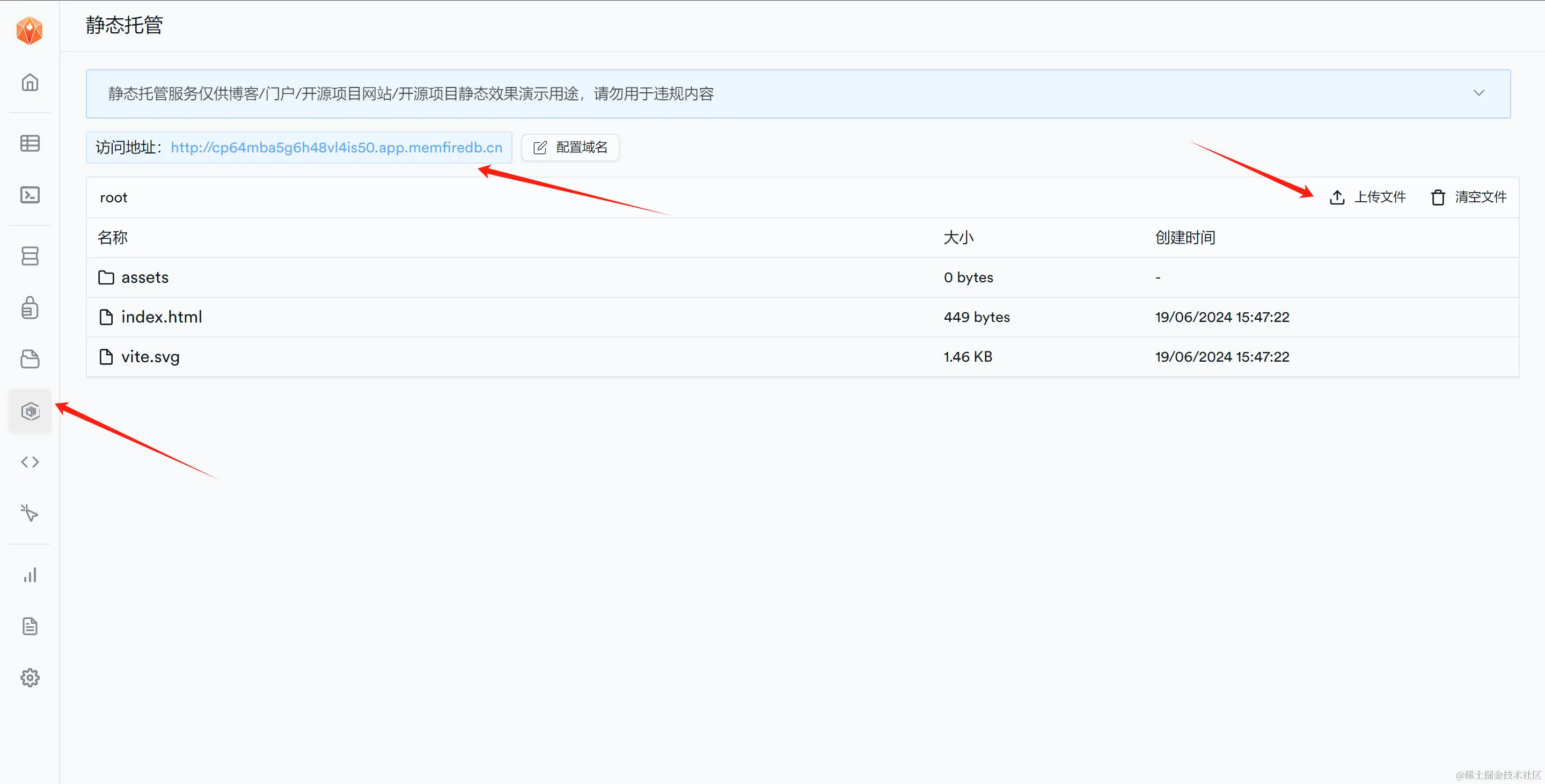Open the home icon in sidebar
Viewport: 1545px width, 784px height.
30,82
